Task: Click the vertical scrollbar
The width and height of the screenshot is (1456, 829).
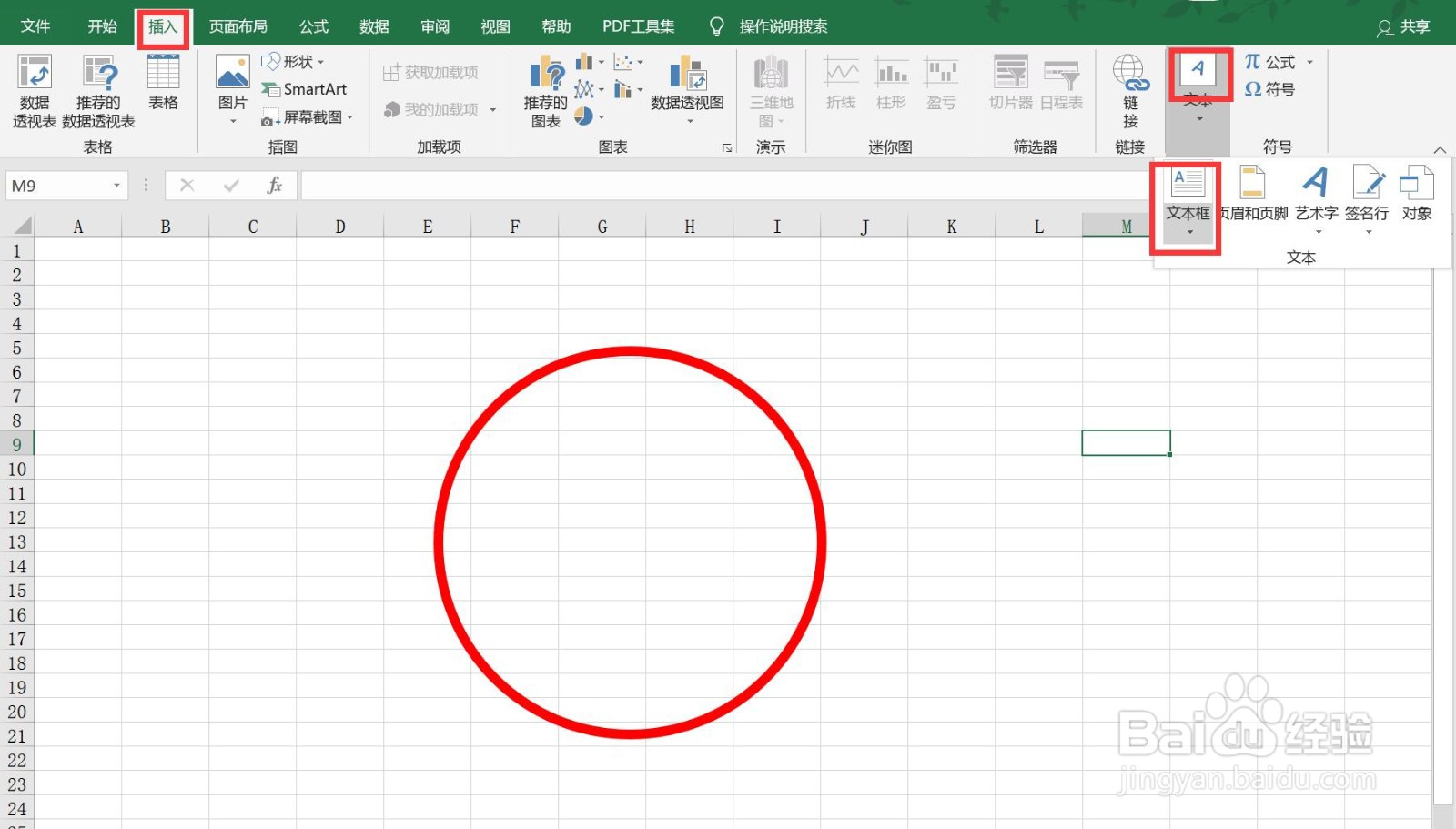Action: pyautogui.click(x=1442, y=537)
